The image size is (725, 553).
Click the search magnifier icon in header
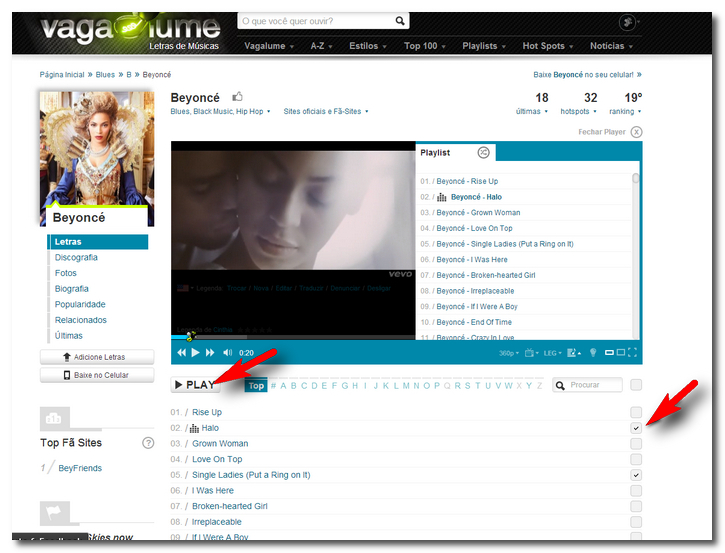click(400, 21)
